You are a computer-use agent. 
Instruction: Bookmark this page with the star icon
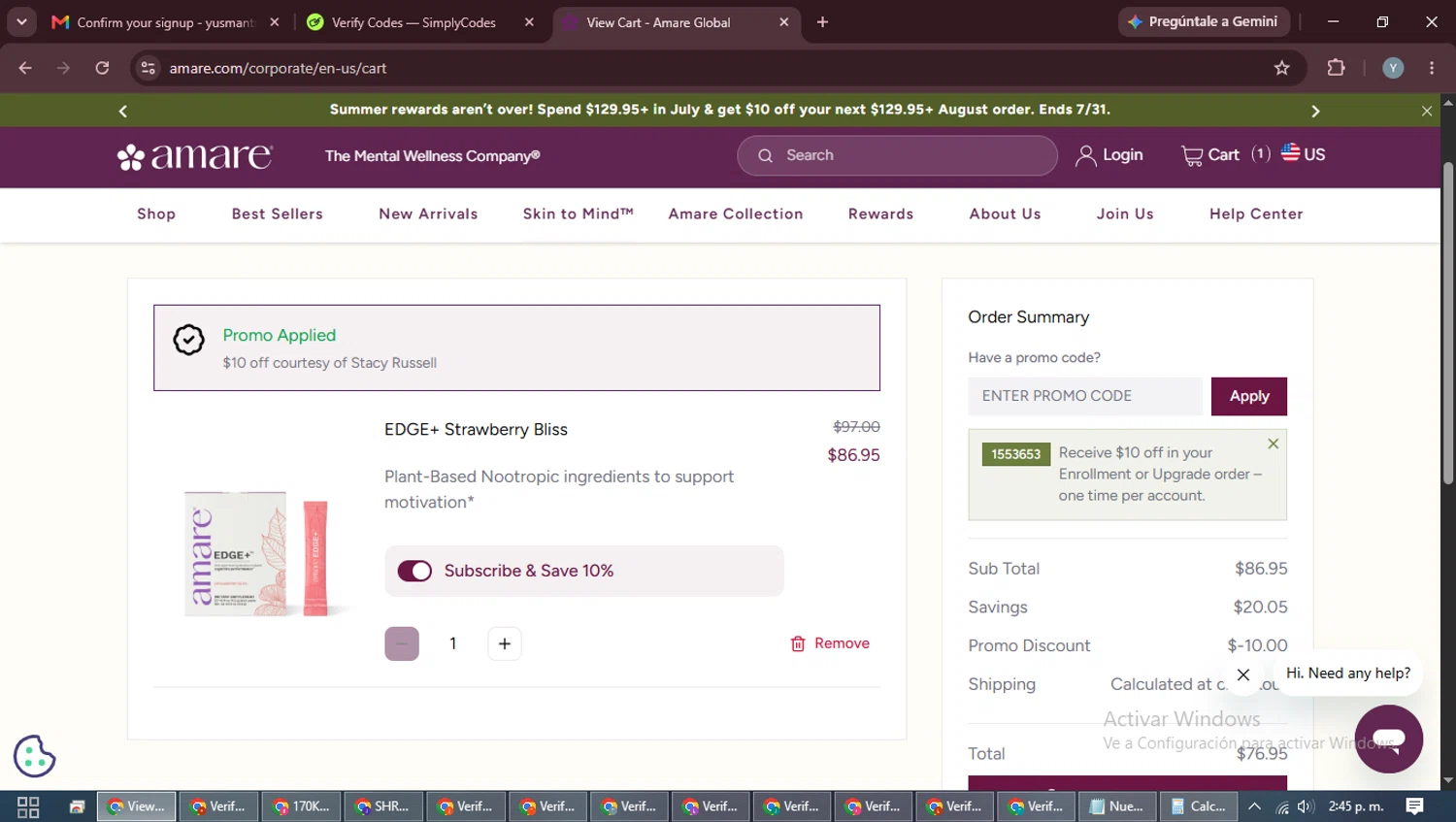pyautogui.click(x=1282, y=68)
